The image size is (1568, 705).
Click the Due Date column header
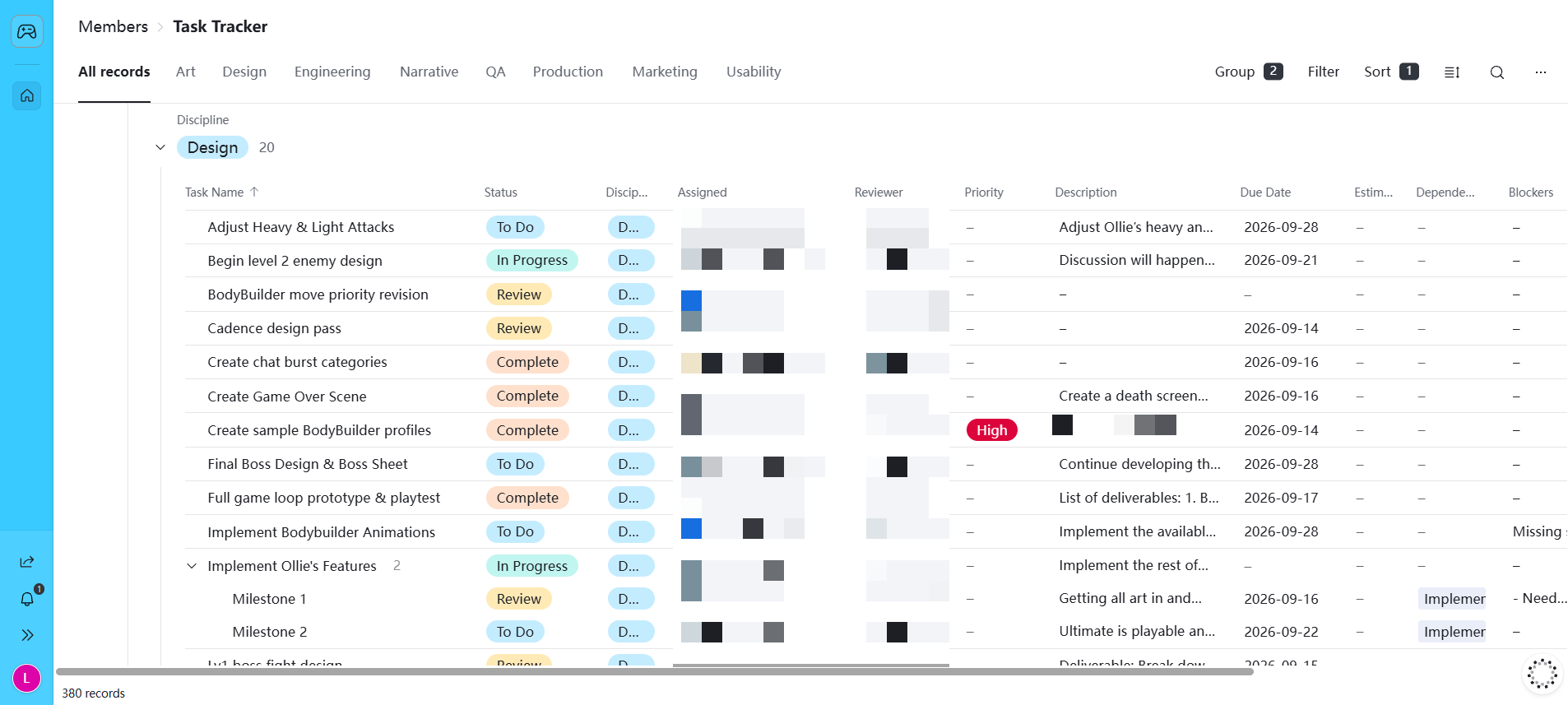1265,192
